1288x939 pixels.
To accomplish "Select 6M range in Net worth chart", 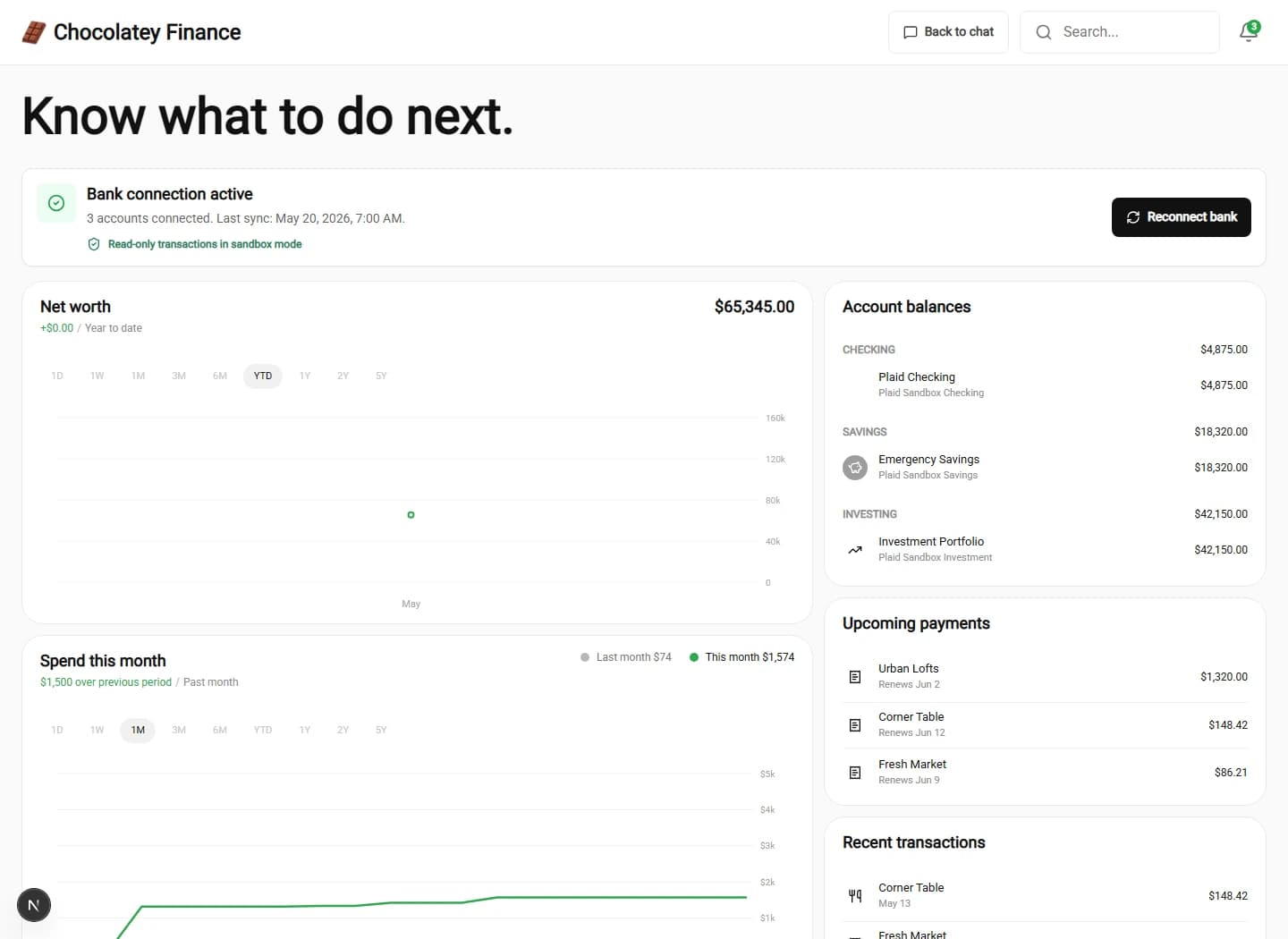I will click(x=220, y=376).
